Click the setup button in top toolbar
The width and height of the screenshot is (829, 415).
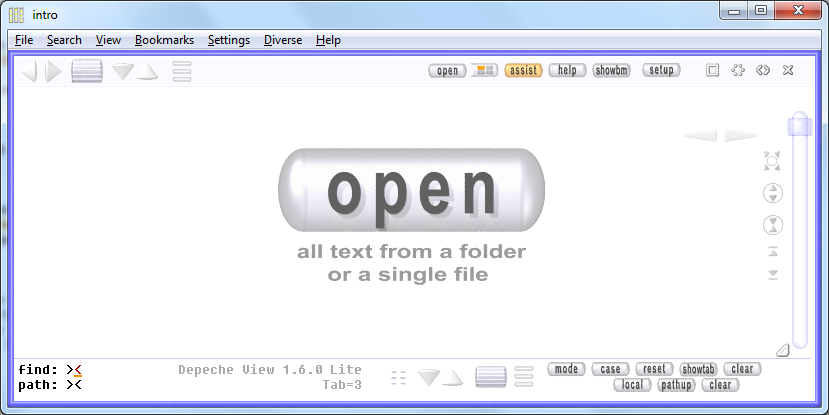[x=661, y=70]
